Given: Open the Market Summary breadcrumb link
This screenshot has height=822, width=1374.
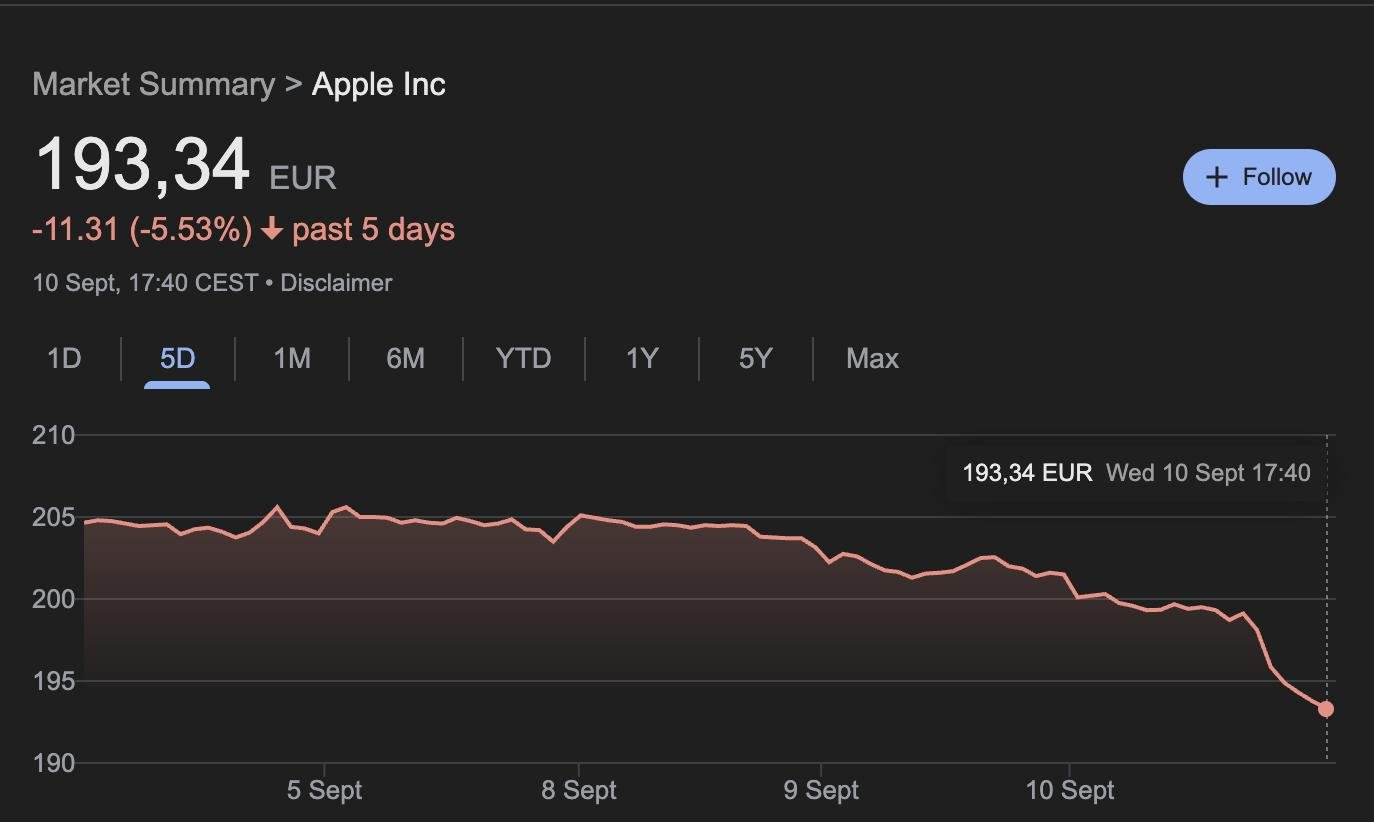Looking at the screenshot, I should click(x=153, y=84).
